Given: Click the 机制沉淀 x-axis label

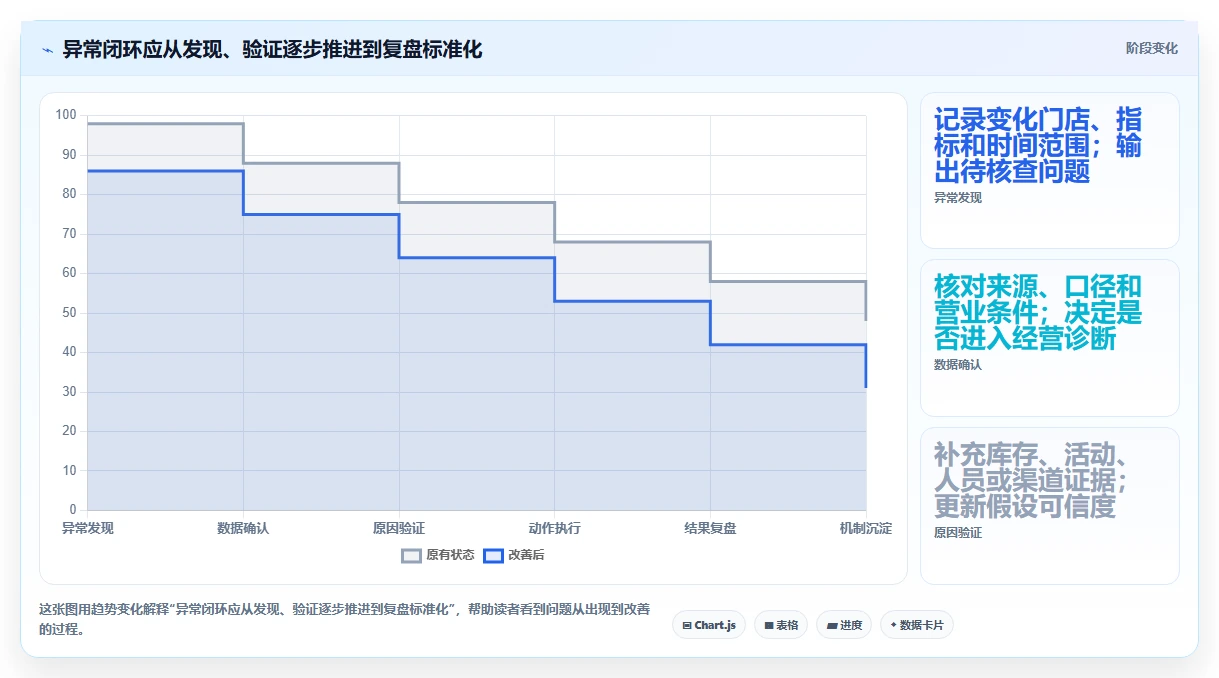Looking at the screenshot, I should pos(866,528).
